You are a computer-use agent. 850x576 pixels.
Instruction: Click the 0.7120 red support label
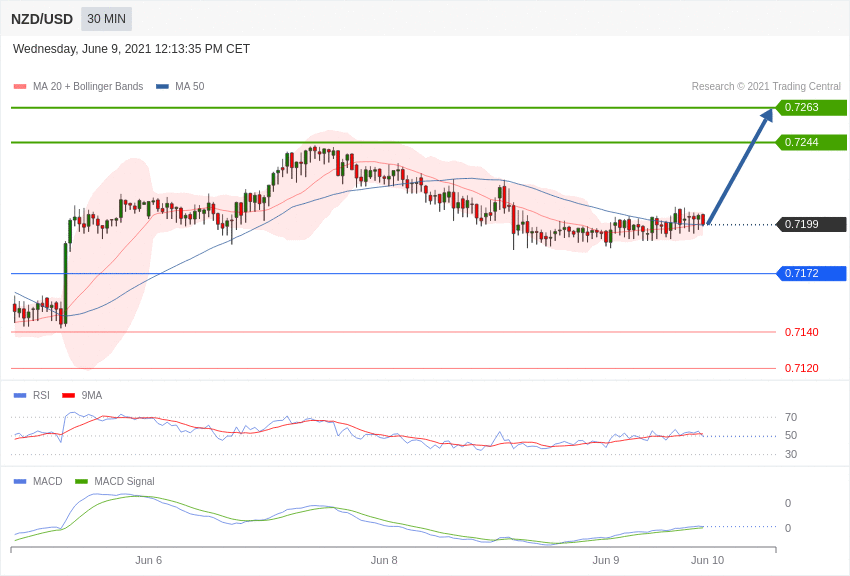click(802, 368)
